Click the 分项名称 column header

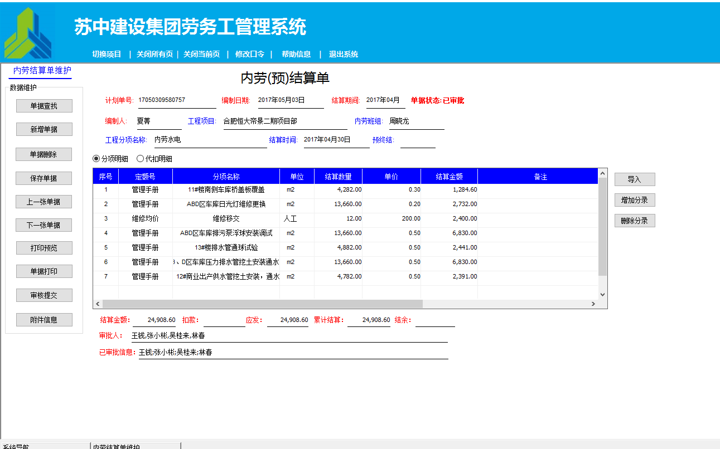[226, 177]
